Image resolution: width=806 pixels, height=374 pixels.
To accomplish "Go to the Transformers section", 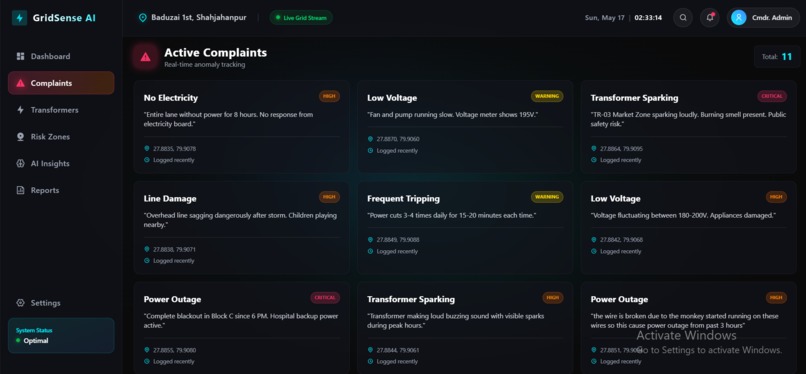I will pyautogui.click(x=61, y=110).
